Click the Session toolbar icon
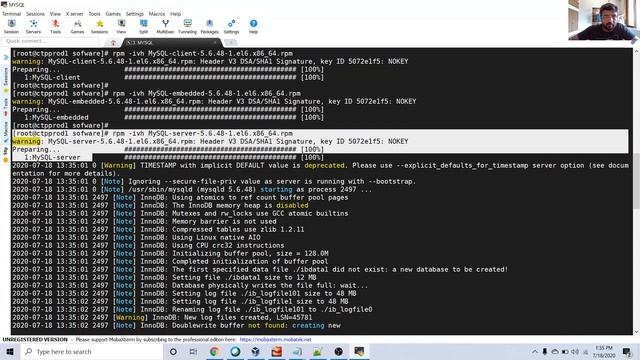Image resolution: width=640 pixels, height=360 pixels. pyautogui.click(x=11, y=27)
